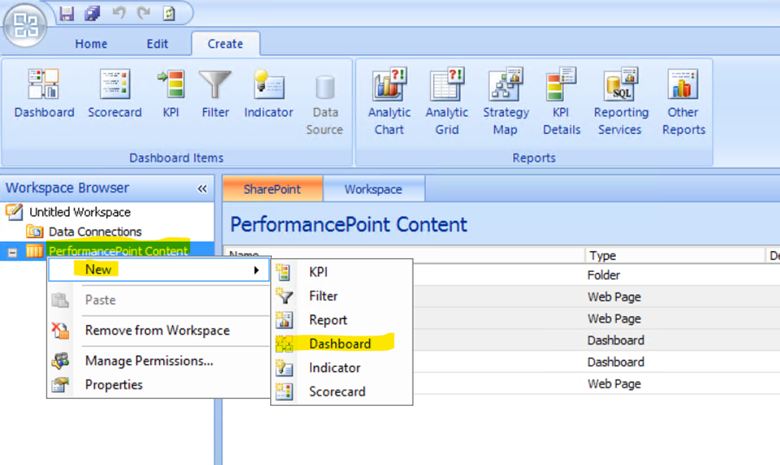This screenshot has height=465, width=780.
Task: Create a Strategy Map report
Action: [505, 102]
